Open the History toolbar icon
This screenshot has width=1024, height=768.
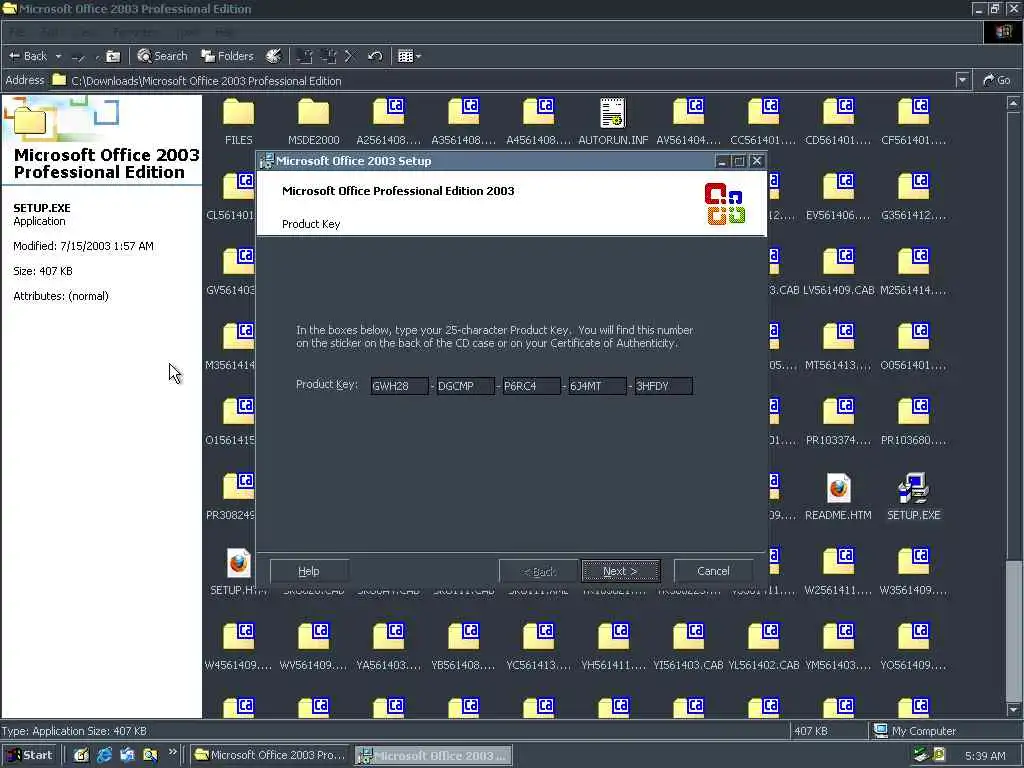274,56
